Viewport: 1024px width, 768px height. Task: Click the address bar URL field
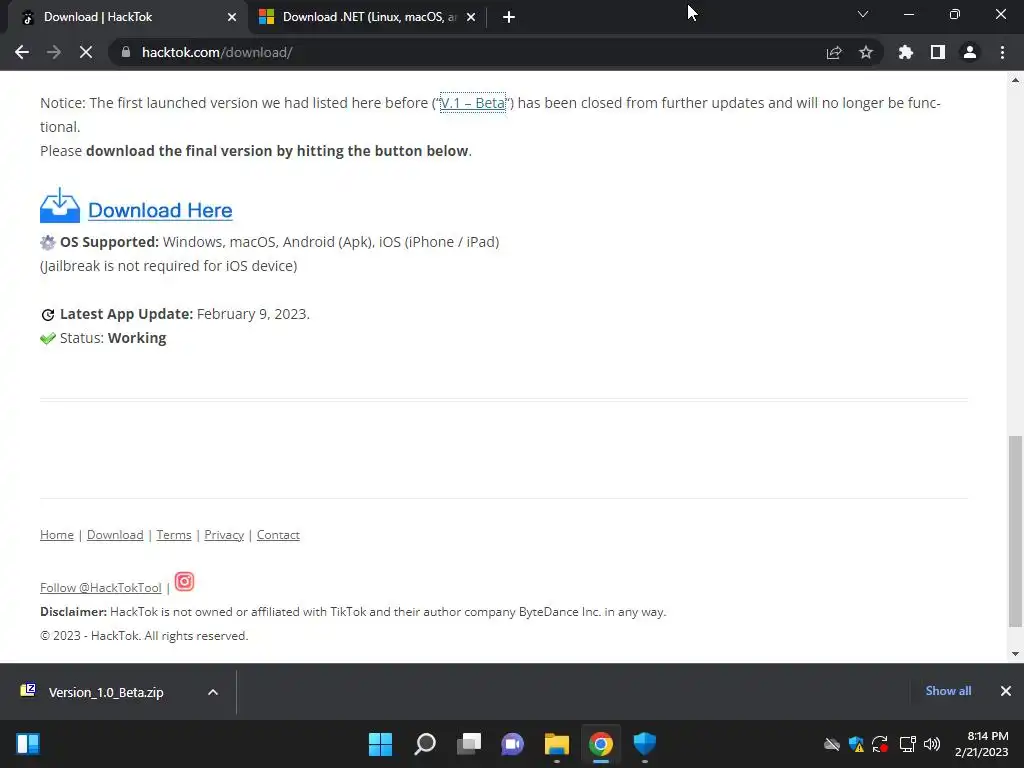click(470, 52)
